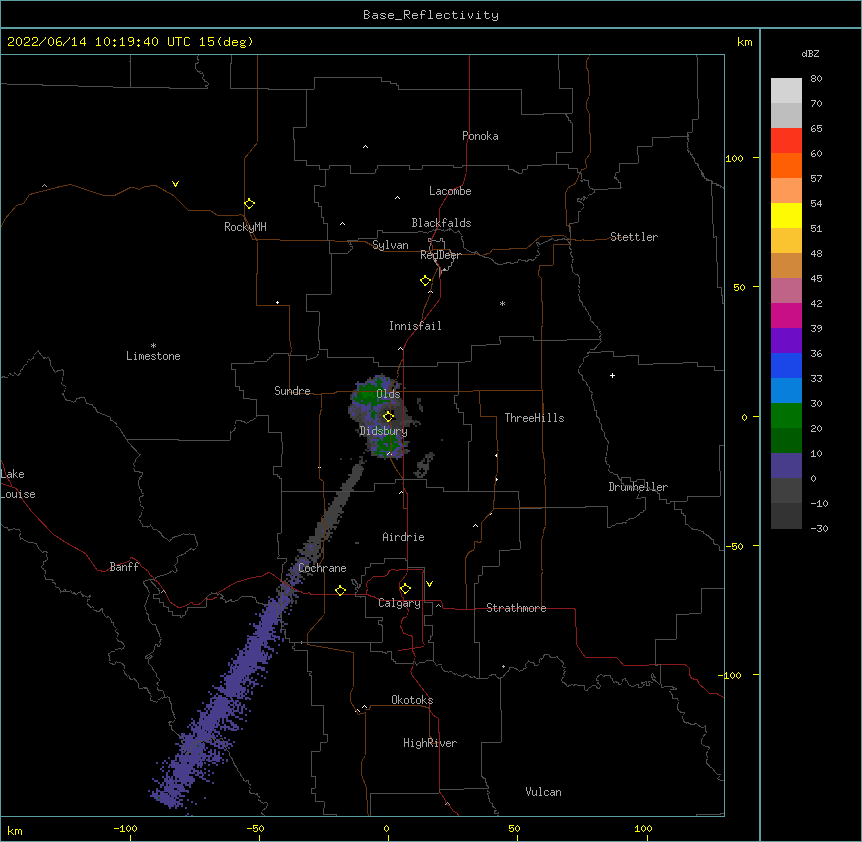Click the light gray 80 dBZ legend color

click(x=786, y=91)
